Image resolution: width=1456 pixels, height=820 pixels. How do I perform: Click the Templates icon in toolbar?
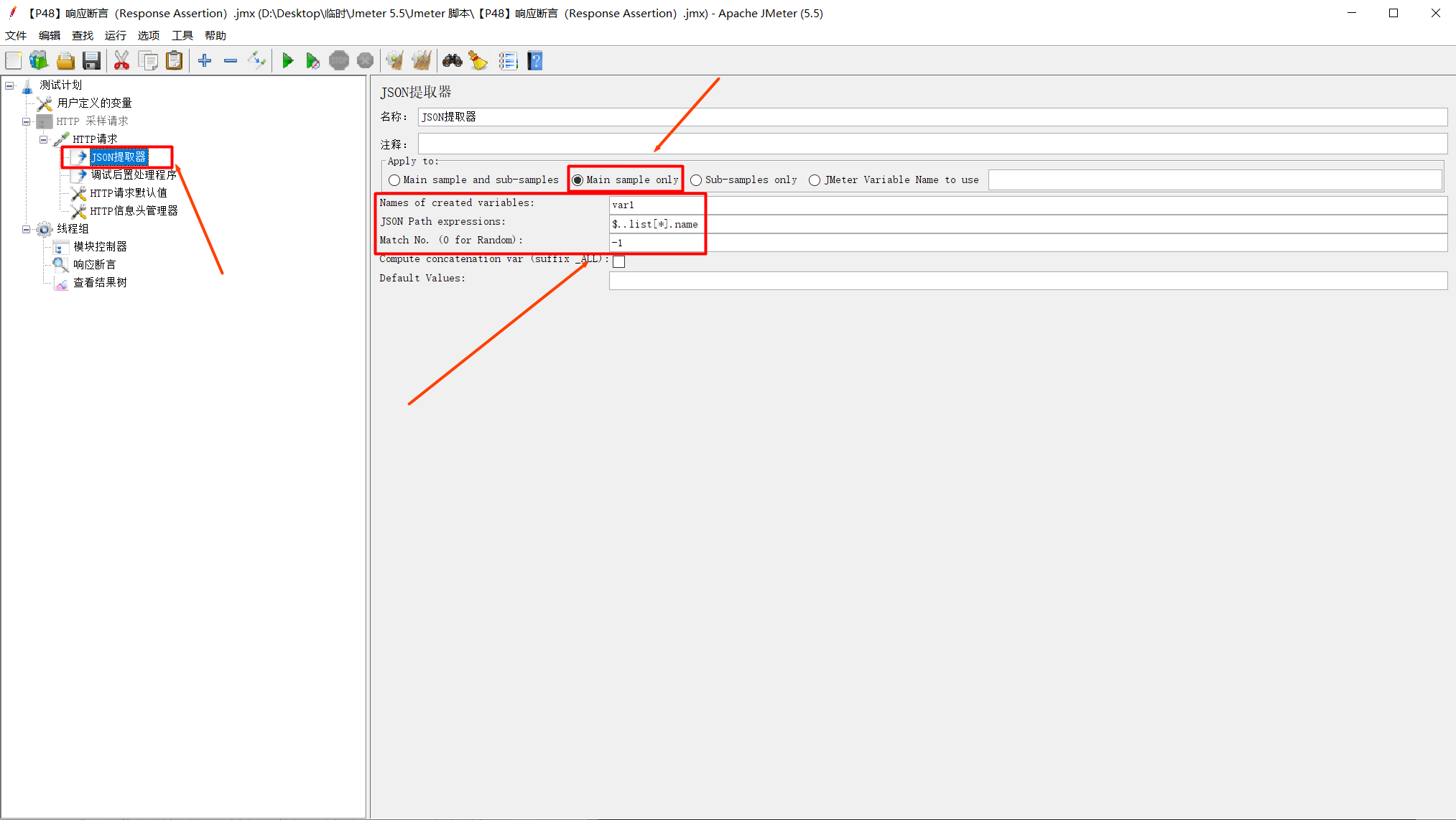[39, 61]
